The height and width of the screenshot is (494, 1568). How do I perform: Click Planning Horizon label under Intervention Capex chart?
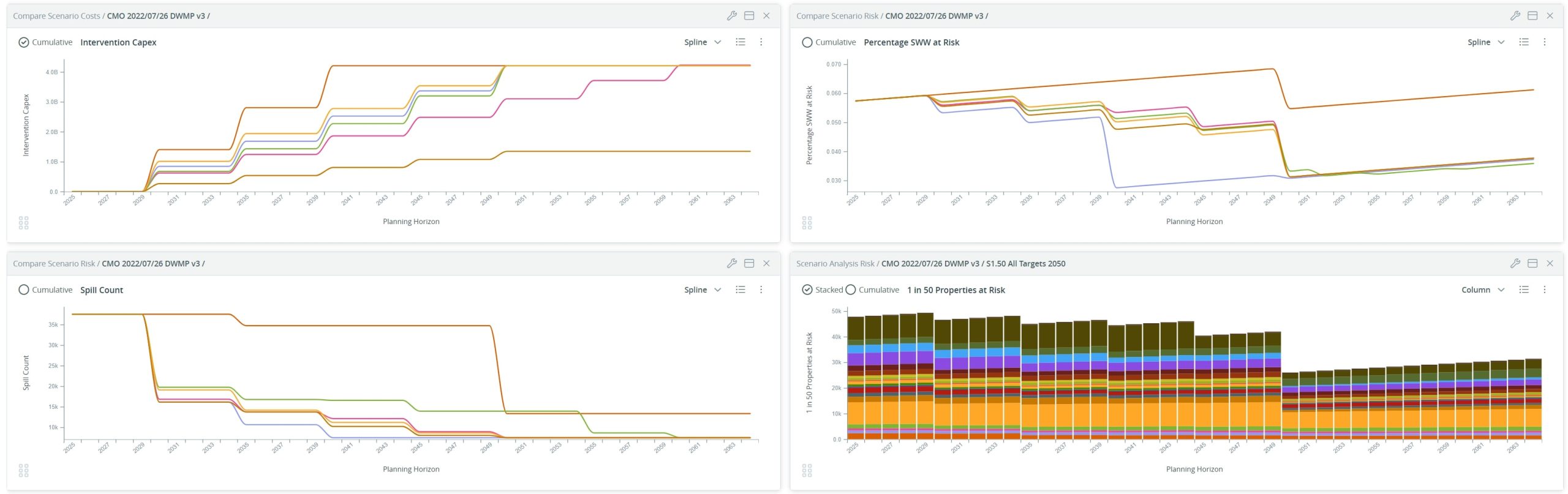tap(411, 222)
